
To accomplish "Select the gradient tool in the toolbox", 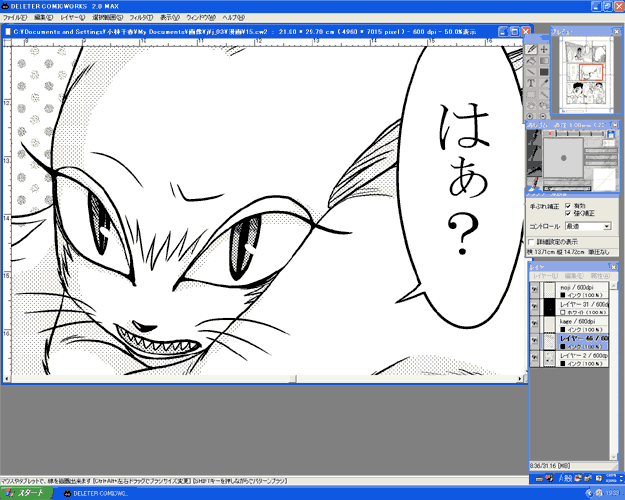I will [544, 61].
